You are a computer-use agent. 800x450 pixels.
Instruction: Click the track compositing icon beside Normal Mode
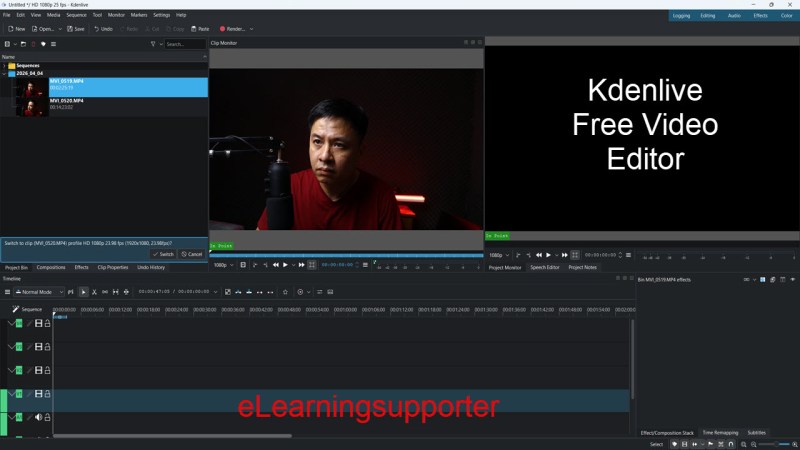[70, 292]
